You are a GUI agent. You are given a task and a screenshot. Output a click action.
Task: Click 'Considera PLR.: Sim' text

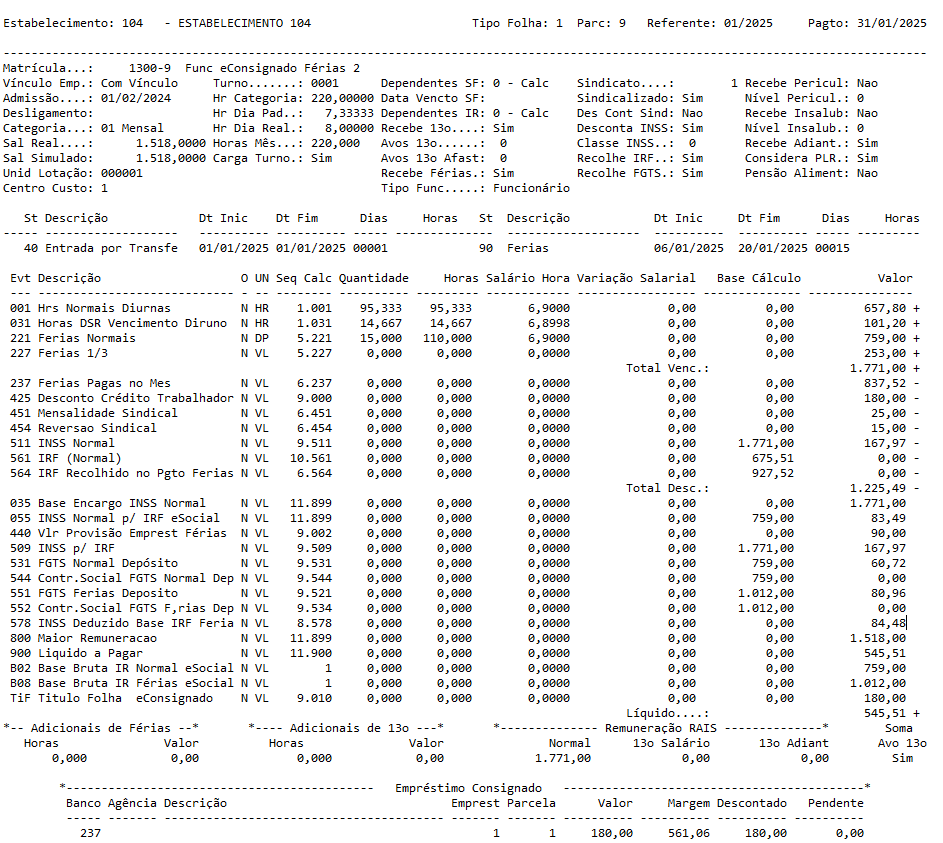pos(811,158)
